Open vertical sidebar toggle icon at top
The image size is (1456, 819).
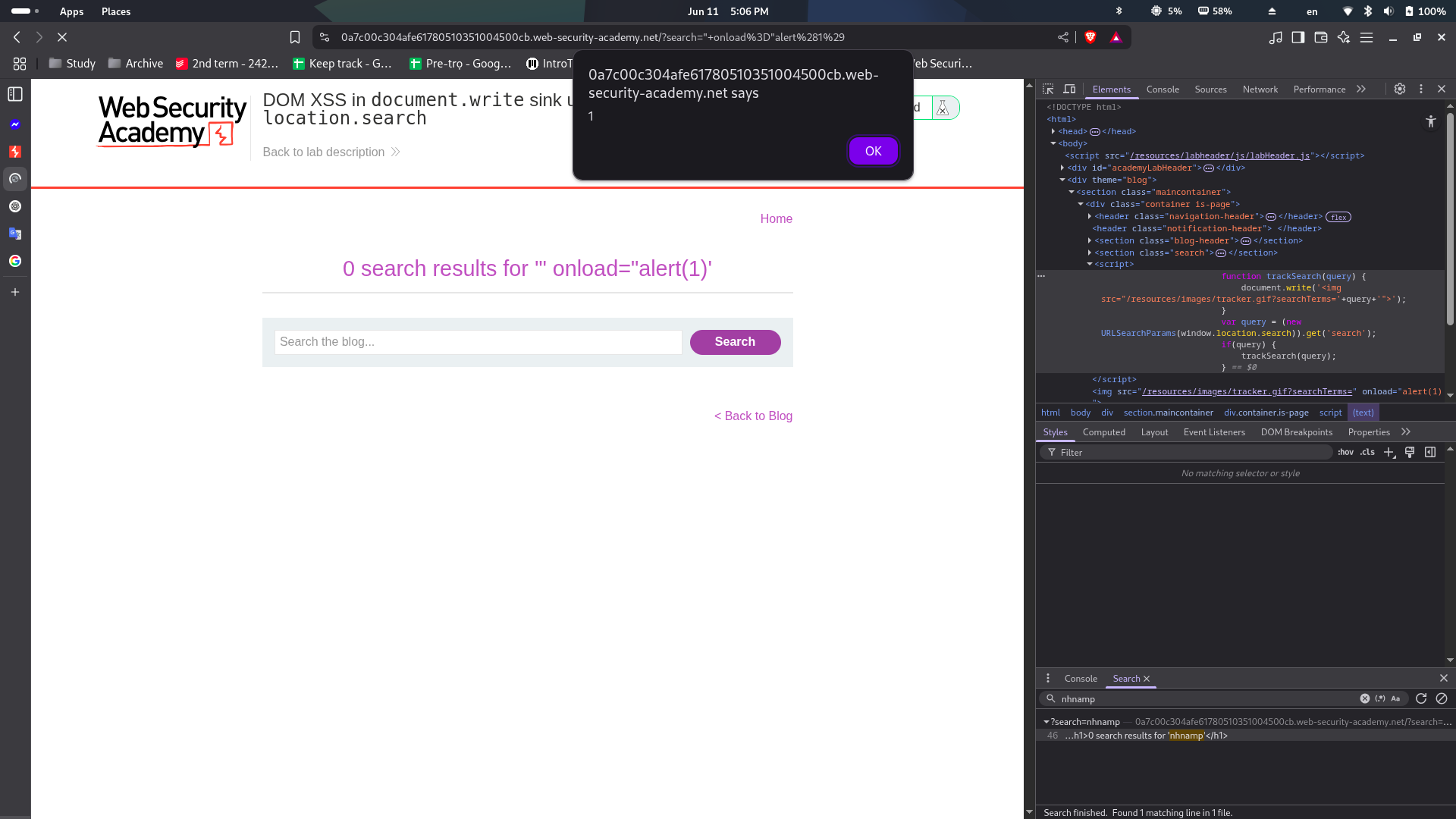[15, 94]
